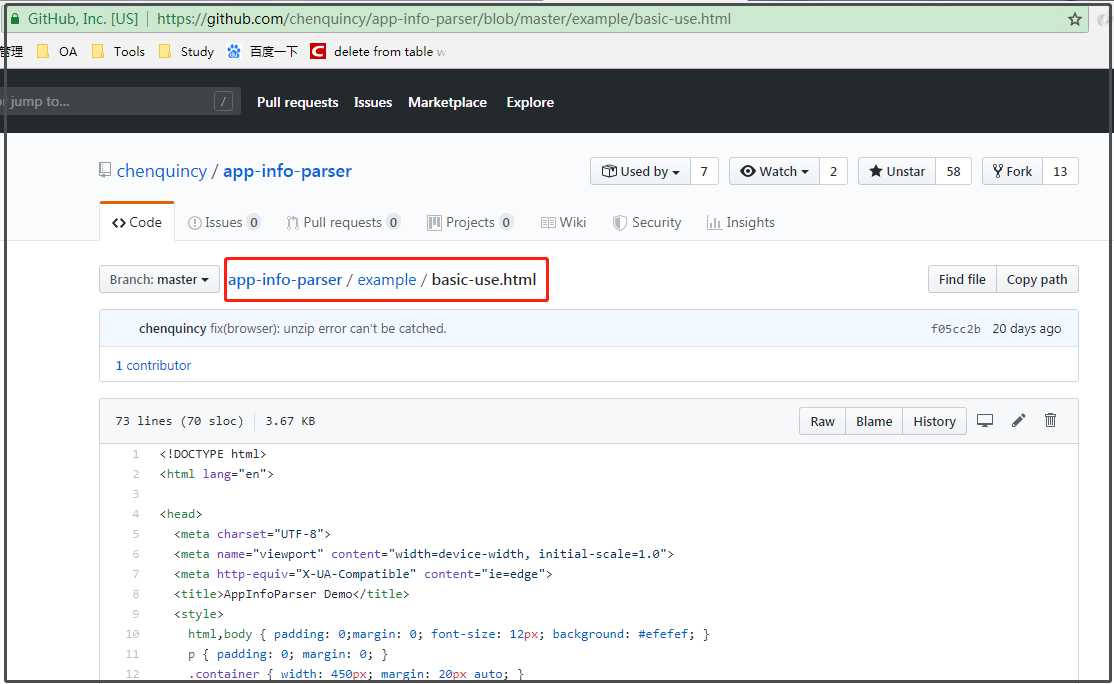Click the repository book icon beside chenquincy

pos(105,170)
